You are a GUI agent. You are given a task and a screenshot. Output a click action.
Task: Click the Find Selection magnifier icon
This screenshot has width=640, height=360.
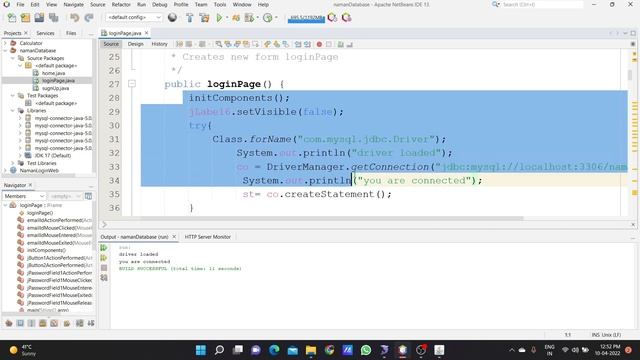click(218, 44)
